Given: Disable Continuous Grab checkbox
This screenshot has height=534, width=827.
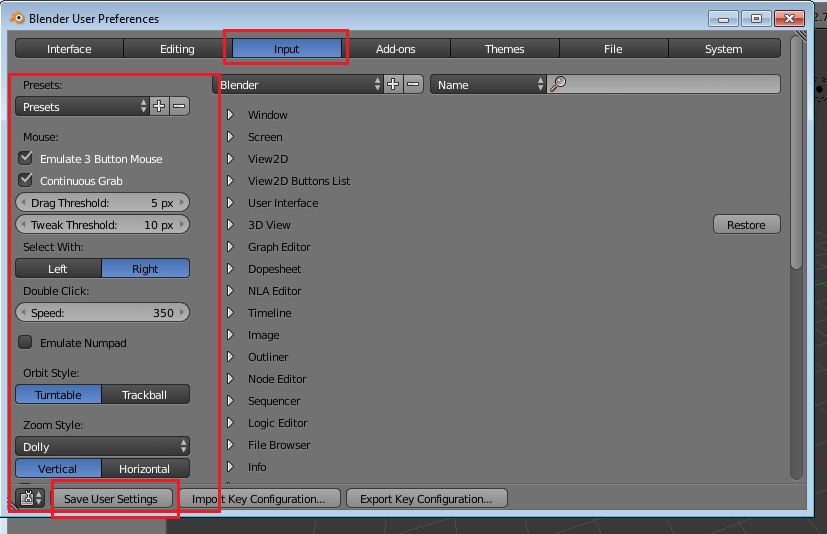Looking at the screenshot, I should [x=25, y=180].
